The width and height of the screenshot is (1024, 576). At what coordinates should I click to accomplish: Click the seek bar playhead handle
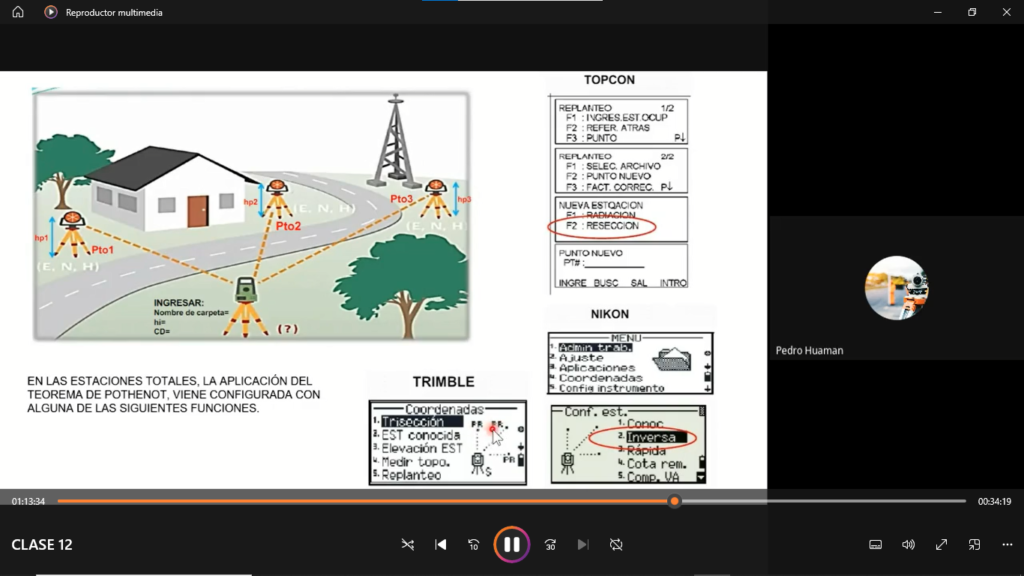tap(675, 501)
